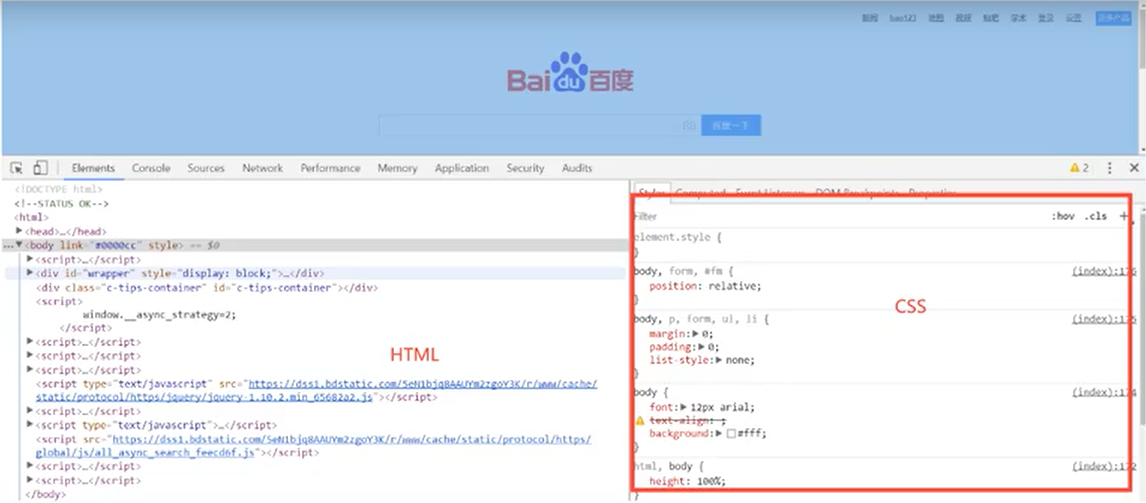
Task: Switch to the Elements tab
Action: [x=94, y=167]
